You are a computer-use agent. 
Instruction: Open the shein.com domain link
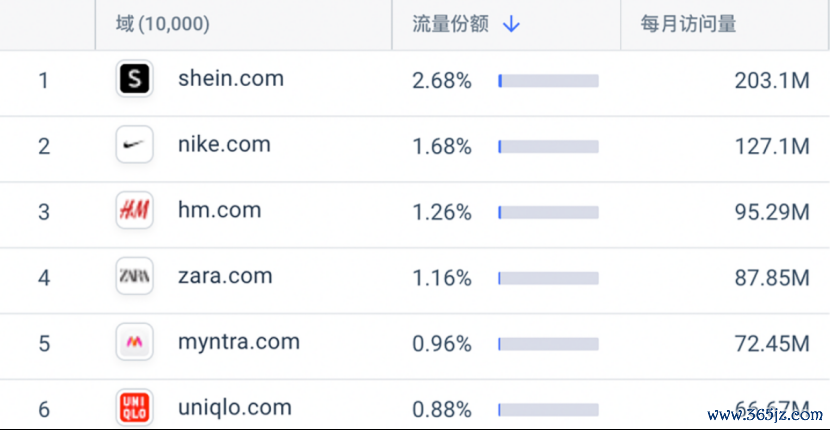coord(231,79)
